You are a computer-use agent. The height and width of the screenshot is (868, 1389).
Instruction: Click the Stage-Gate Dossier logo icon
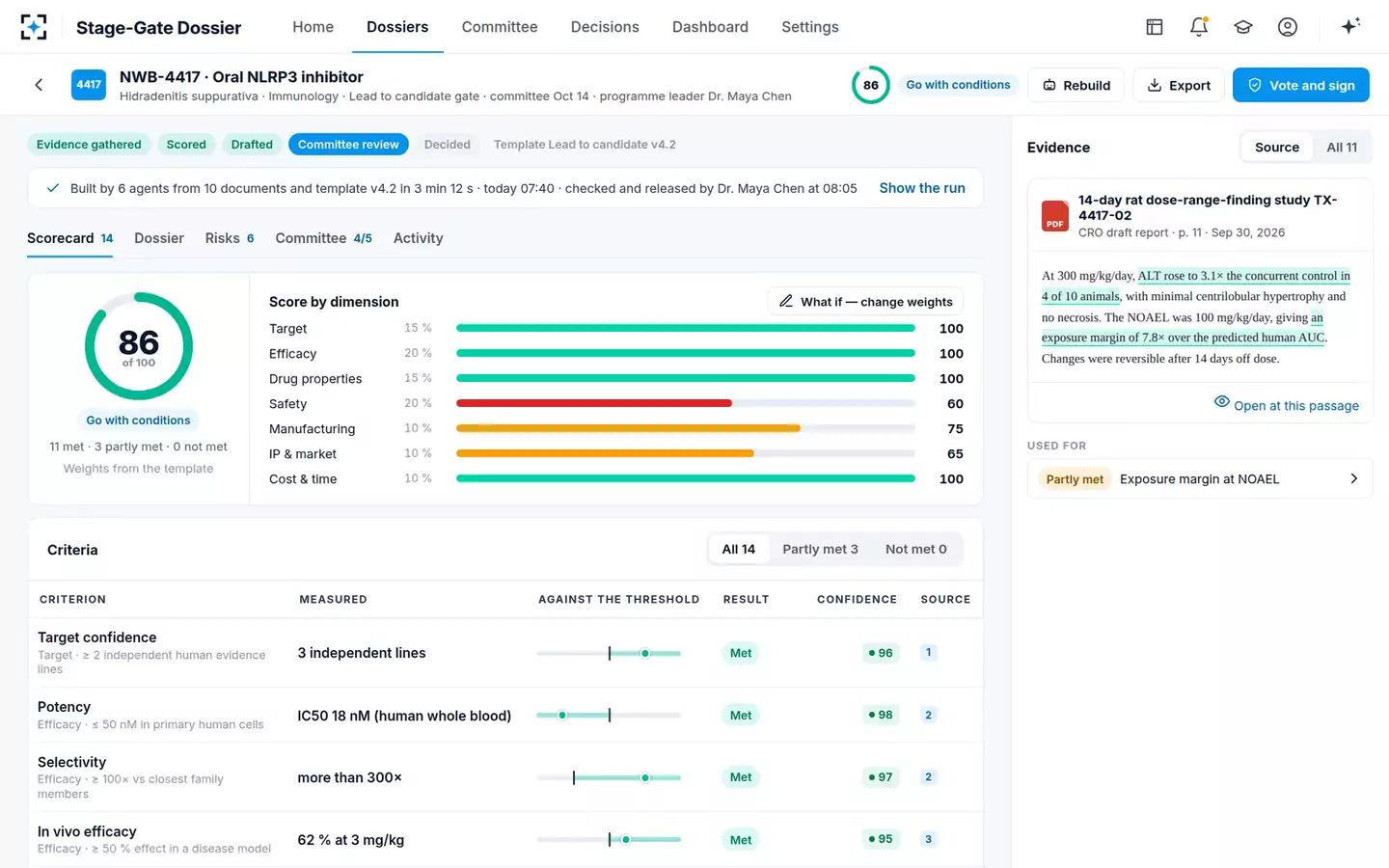[34, 27]
